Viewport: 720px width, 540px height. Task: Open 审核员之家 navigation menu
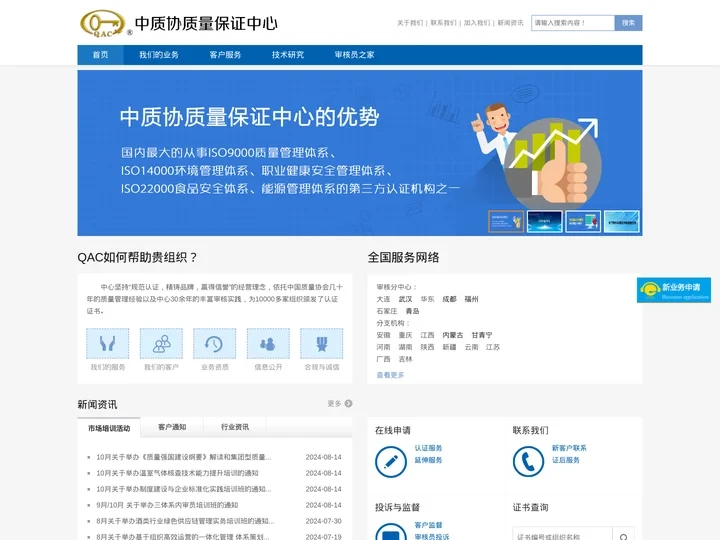354,55
